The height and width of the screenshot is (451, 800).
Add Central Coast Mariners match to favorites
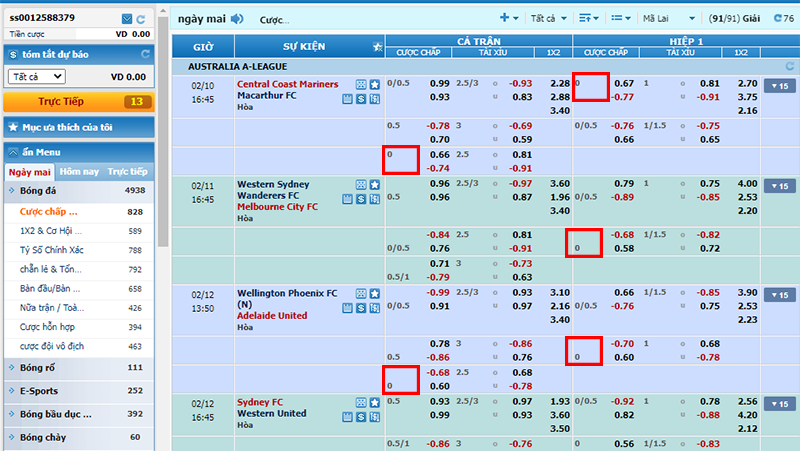375,85
